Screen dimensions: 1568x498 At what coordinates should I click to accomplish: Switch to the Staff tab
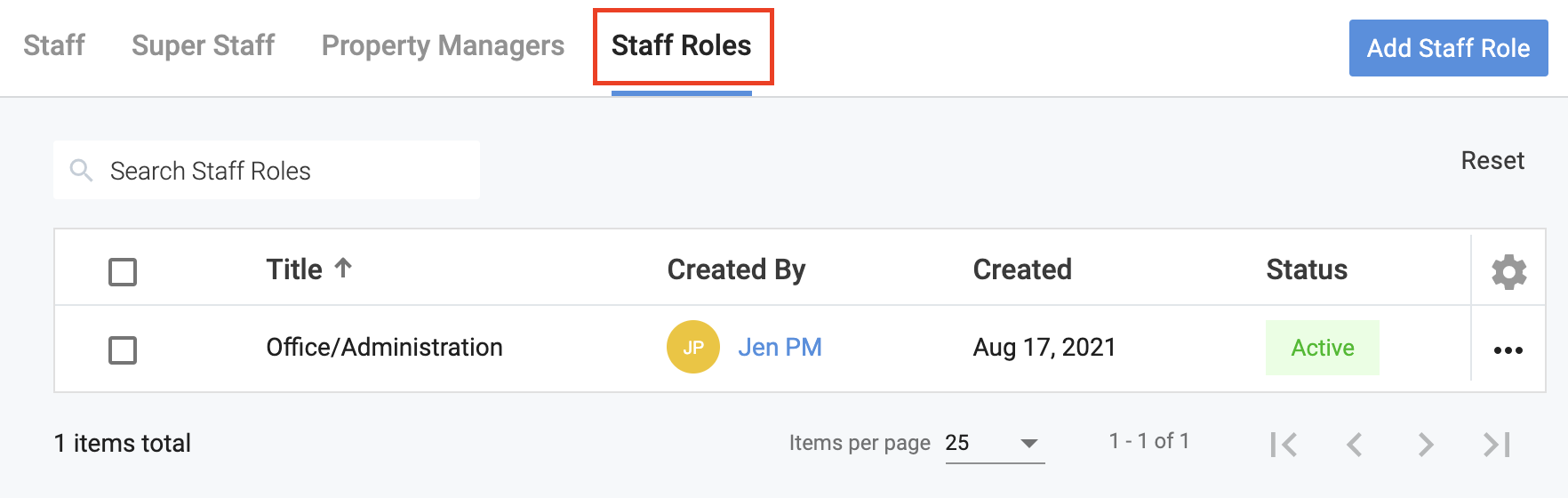coord(54,45)
